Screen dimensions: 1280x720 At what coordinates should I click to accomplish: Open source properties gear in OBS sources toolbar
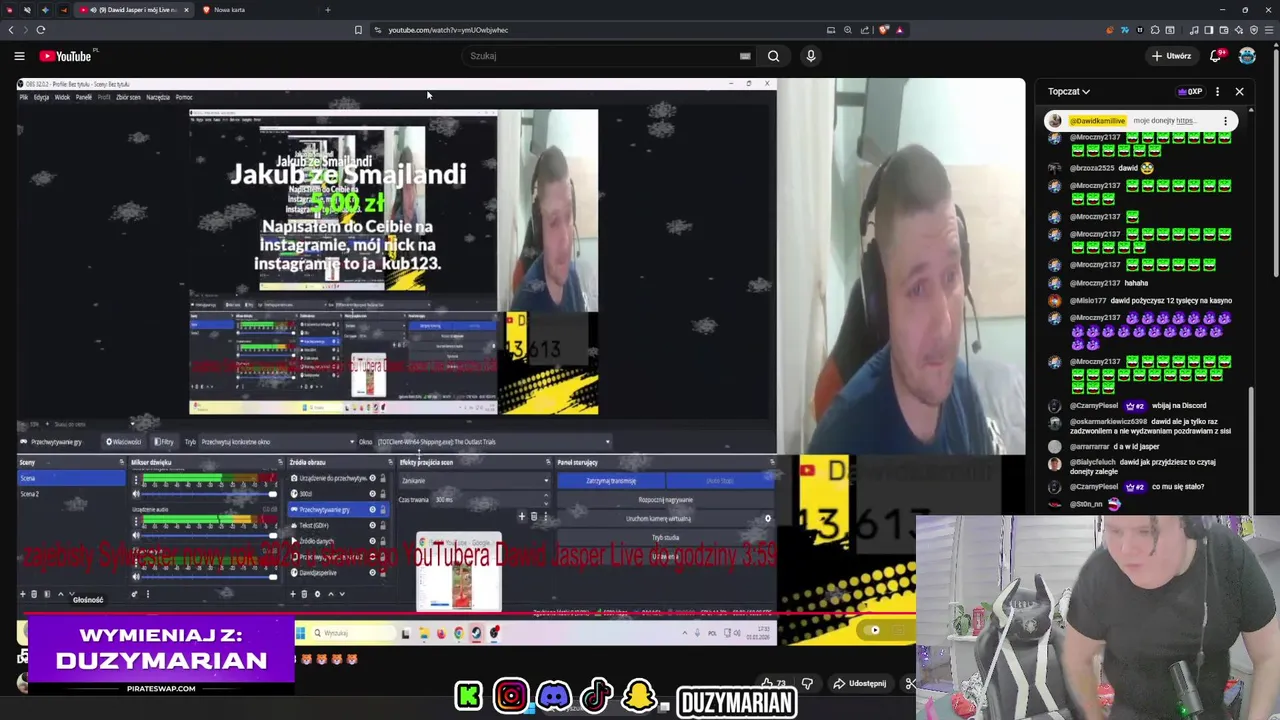click(318, 594)
